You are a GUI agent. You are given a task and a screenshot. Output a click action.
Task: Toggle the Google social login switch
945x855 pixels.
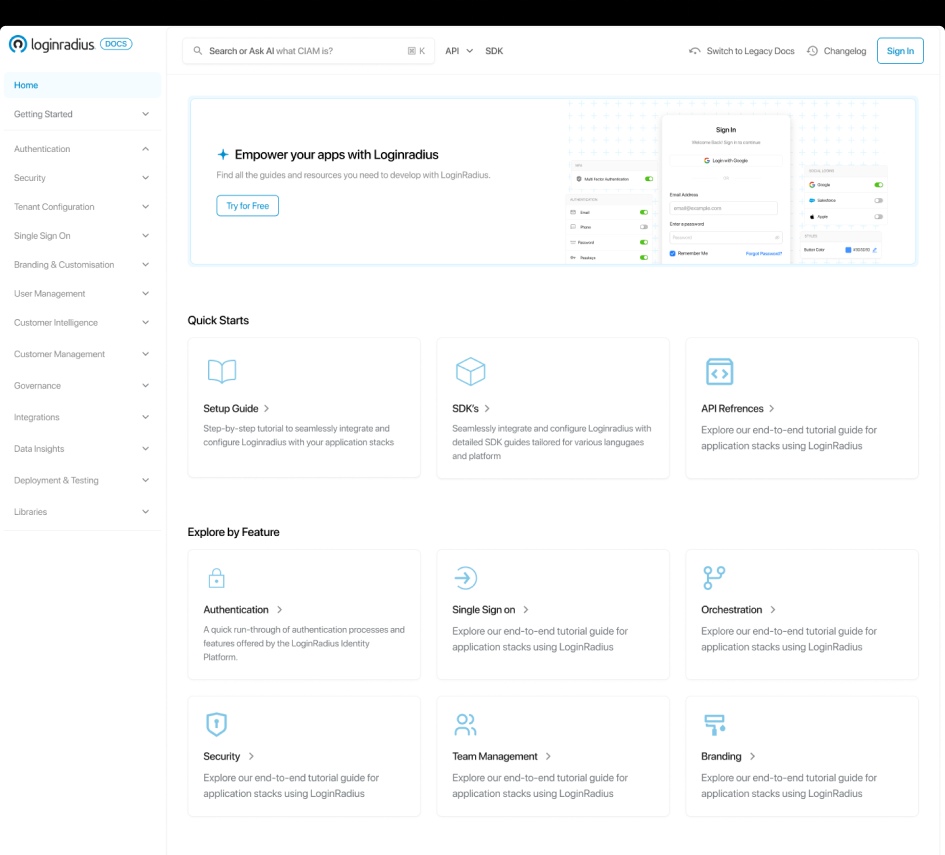pyautogui.click(x=879, y=185)
